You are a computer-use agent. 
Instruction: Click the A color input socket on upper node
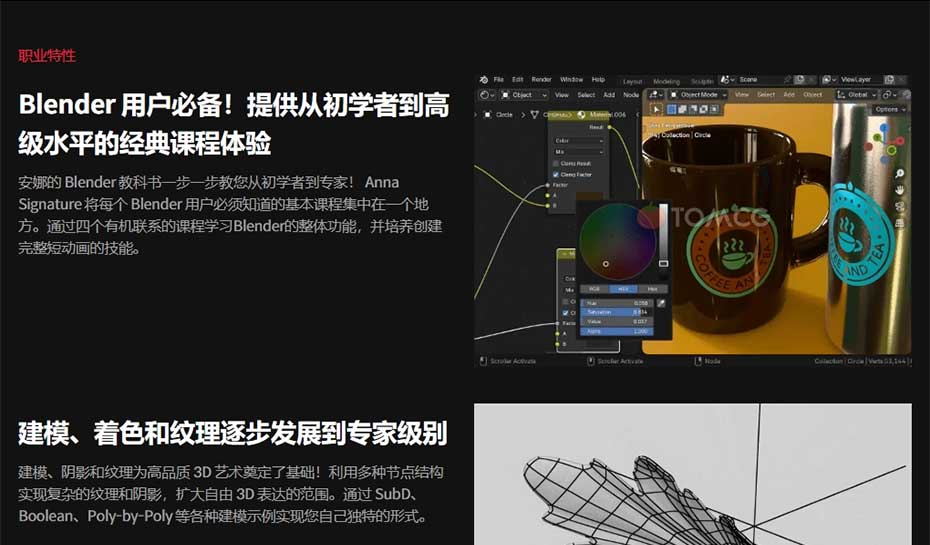pyautogui.click(x=547, y=196)
